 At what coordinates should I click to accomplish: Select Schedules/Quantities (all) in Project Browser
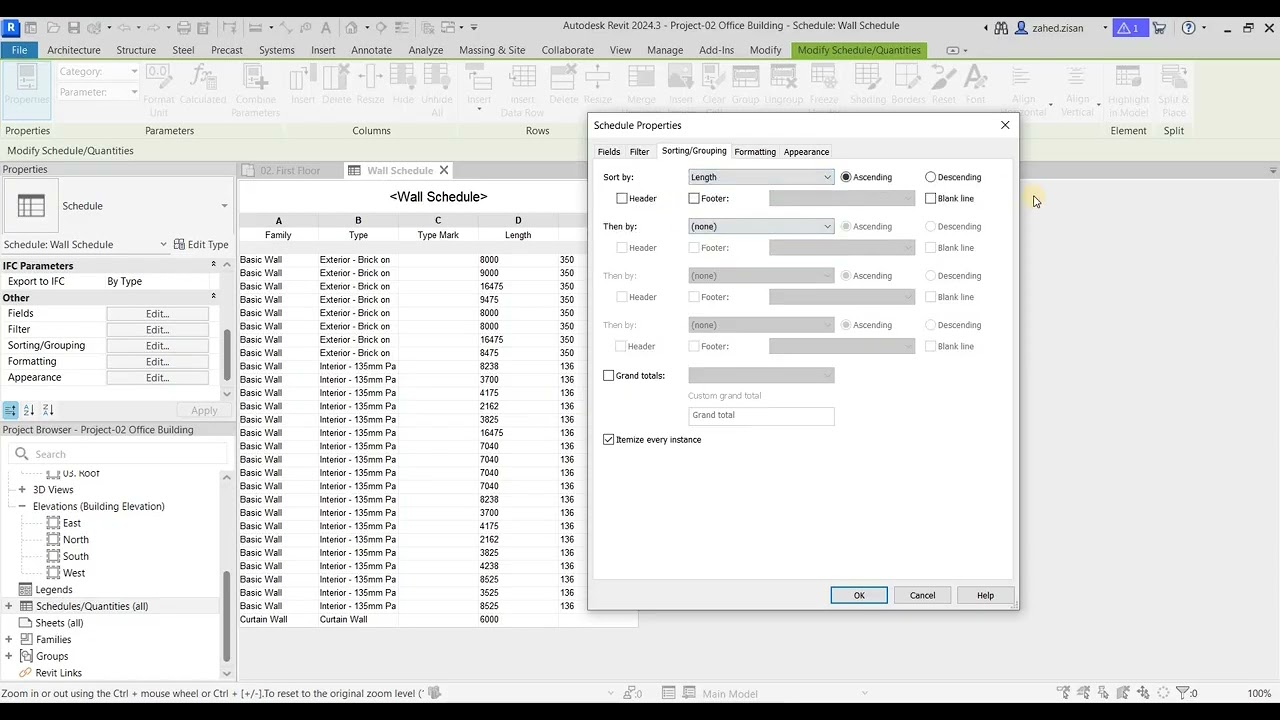coord(92,606)
